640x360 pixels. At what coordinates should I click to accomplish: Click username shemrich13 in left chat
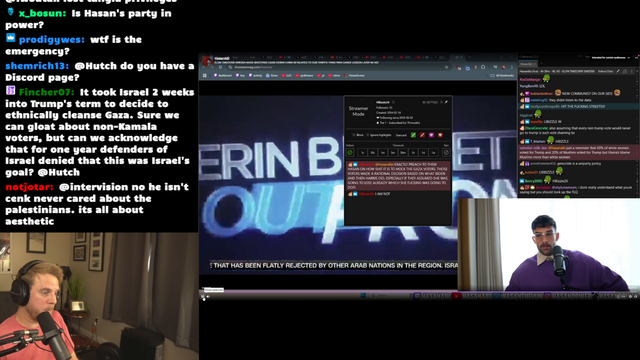coord(37,66)
